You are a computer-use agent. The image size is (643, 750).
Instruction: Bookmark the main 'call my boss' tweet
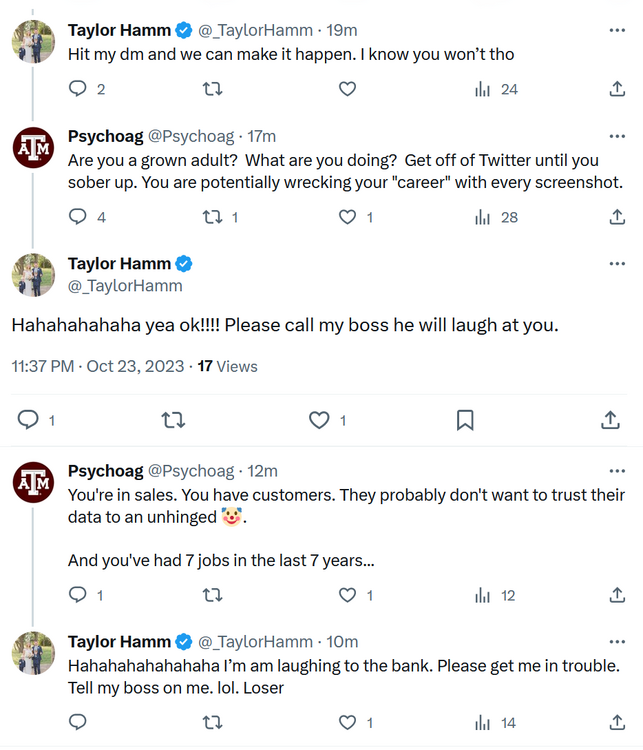465,421
